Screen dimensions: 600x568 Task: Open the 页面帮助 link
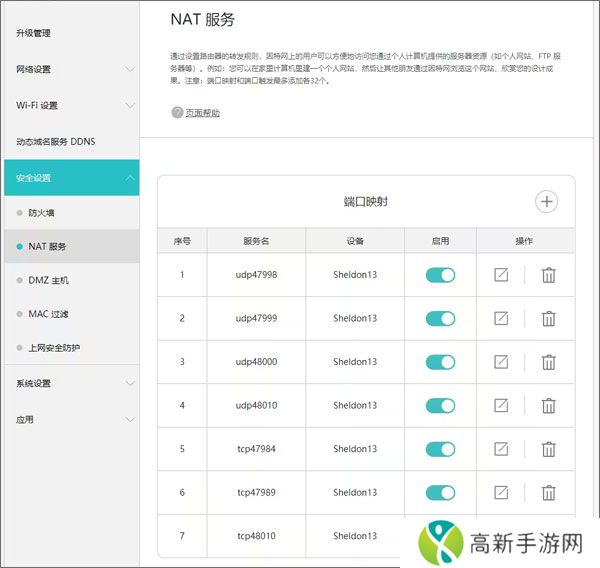click(202, 113)
